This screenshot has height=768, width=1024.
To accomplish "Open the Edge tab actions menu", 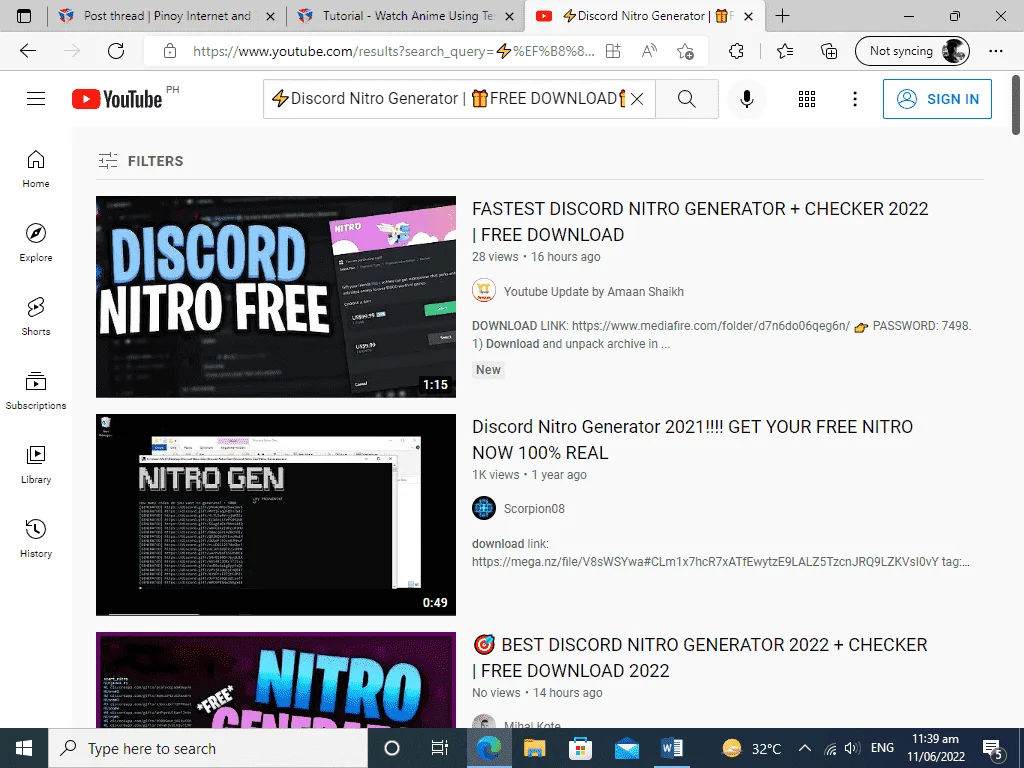I will click(24, 16).
